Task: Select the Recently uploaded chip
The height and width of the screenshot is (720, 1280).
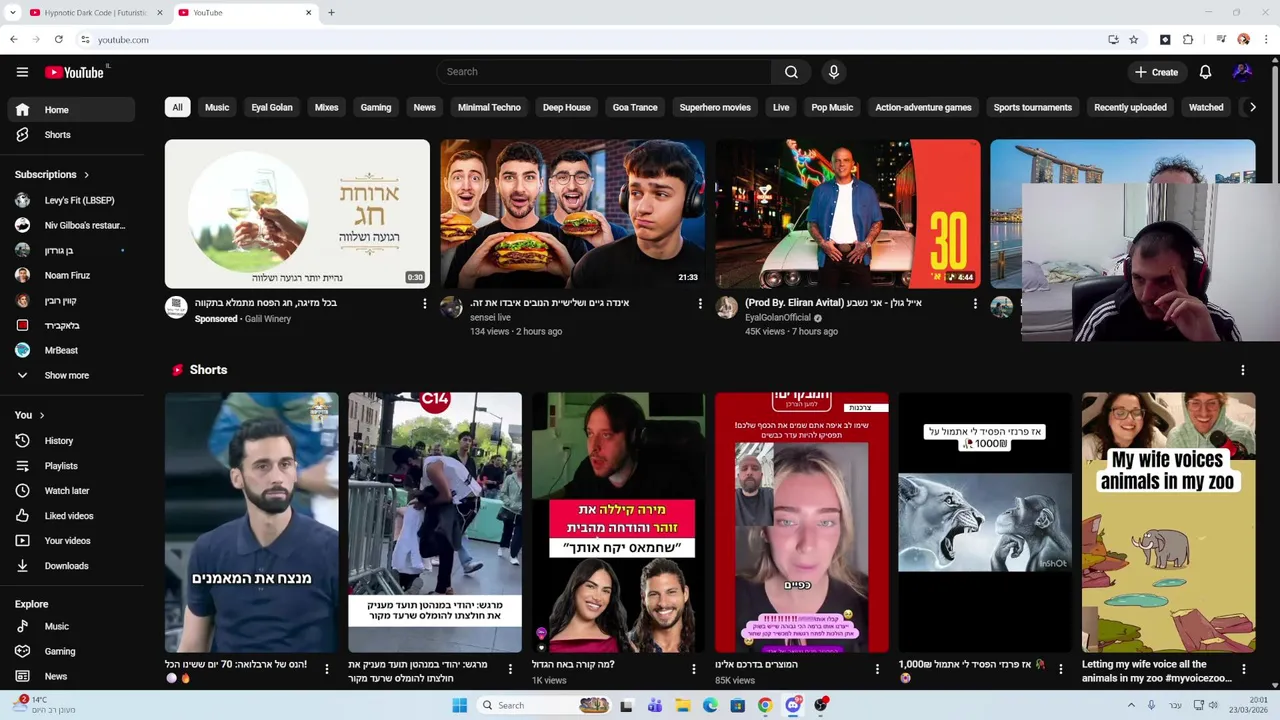Action: 1130,107
